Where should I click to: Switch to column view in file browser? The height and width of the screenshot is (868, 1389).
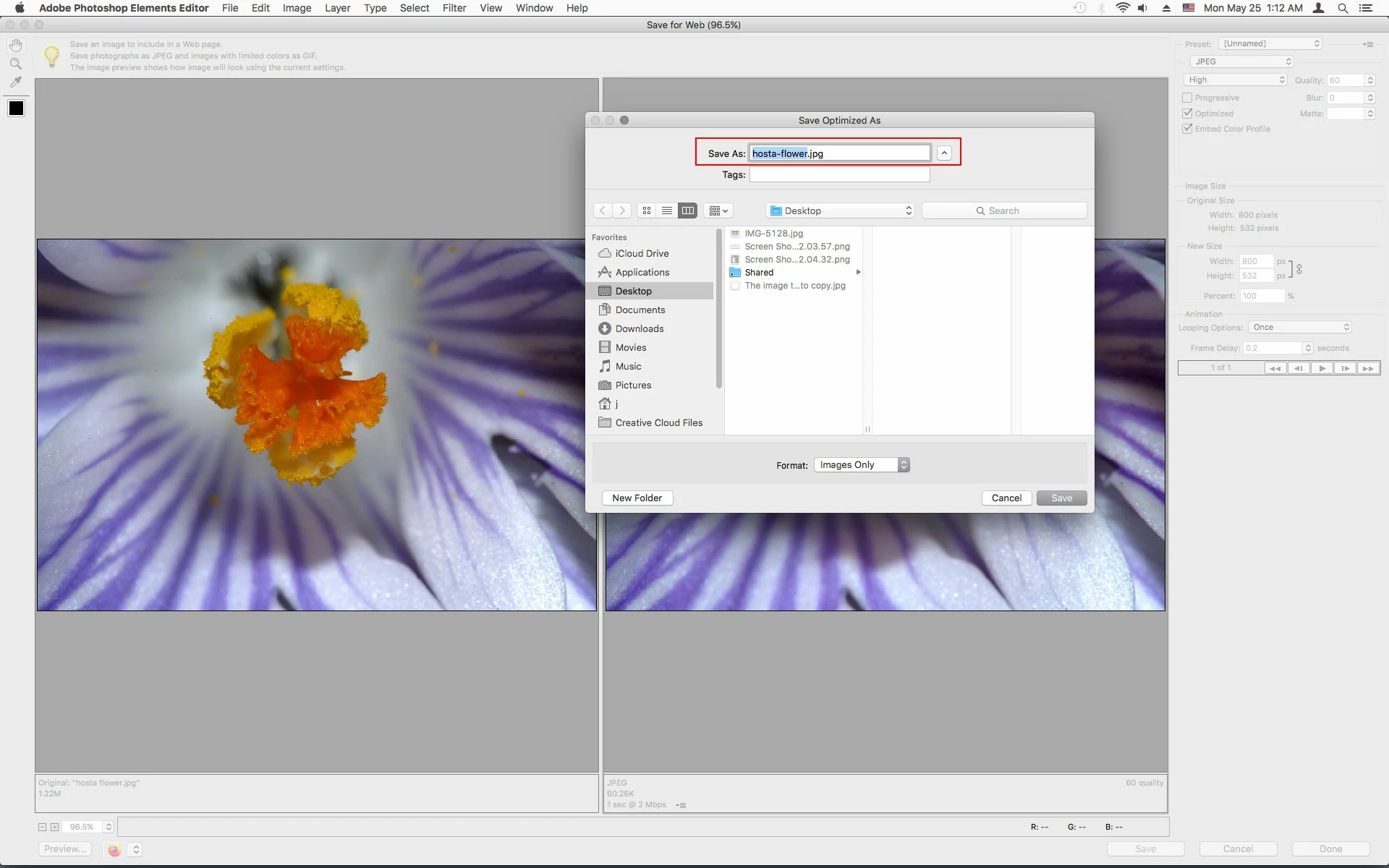click(x=688, y=210)
